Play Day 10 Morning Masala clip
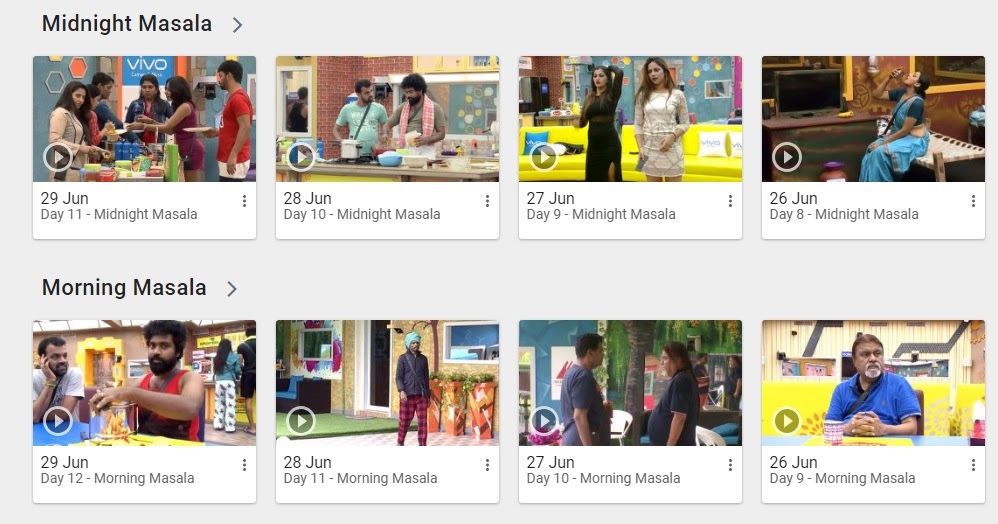Screen dimensions: 998x524 click(x=544, y=421)
